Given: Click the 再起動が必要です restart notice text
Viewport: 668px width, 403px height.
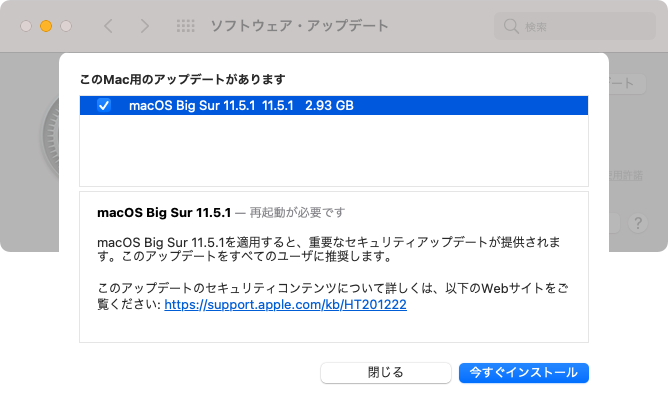Looking at the screenshot, I should click(x=297, y=212).
